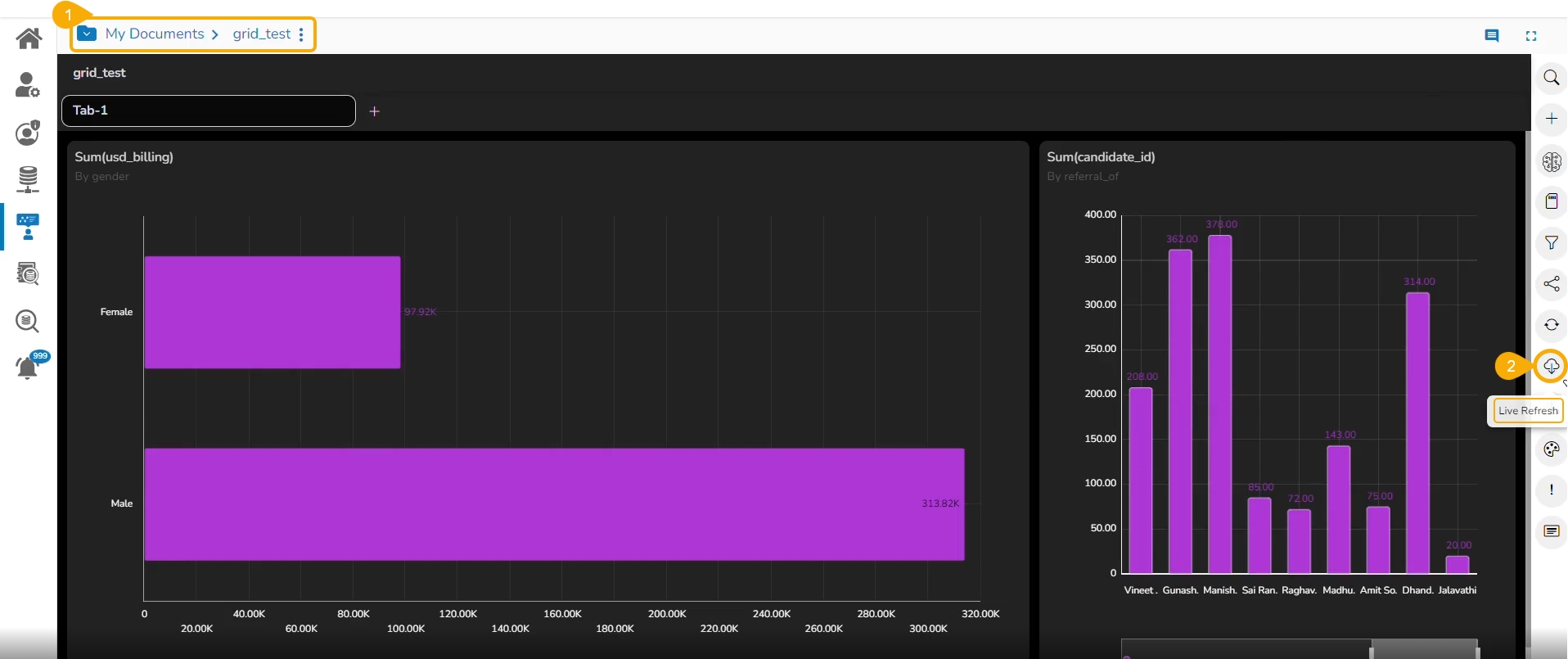This screenshot has height=659, width=1568.
Task: Open the home page icon
Action: coord(29,38)
